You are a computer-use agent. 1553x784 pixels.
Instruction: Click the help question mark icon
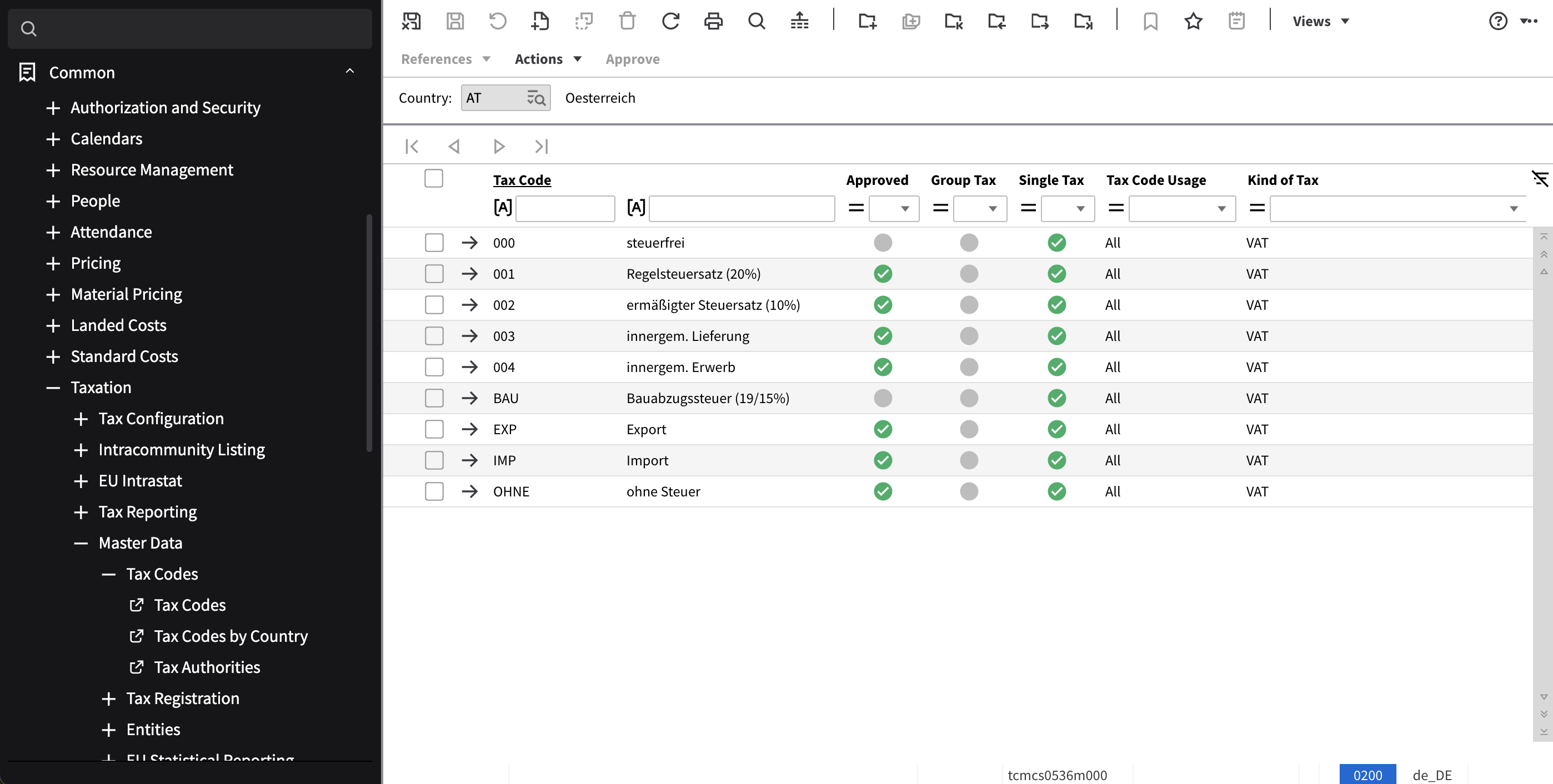[1497, 21]
